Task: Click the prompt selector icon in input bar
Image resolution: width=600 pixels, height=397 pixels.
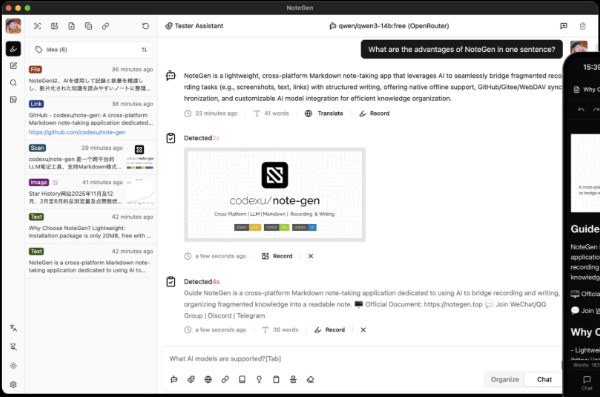Action: [191, 379]
